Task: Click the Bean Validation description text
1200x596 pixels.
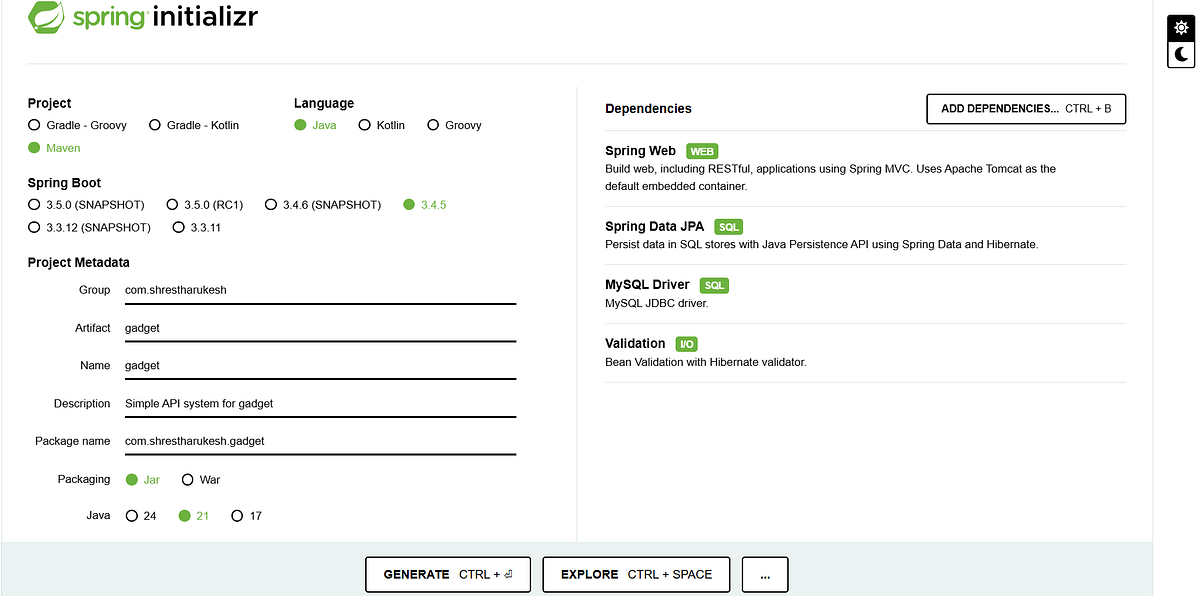Action: point(705,362)
